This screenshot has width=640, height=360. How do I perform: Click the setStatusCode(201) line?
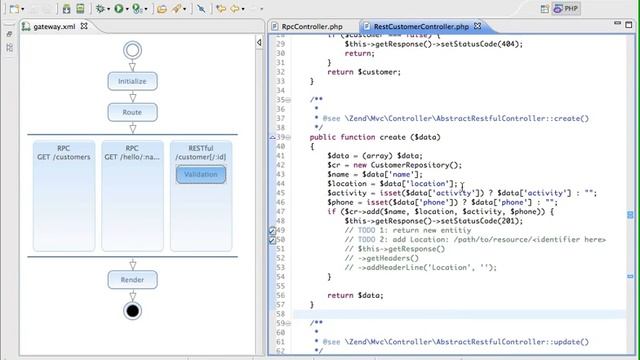tap(433, 221)
